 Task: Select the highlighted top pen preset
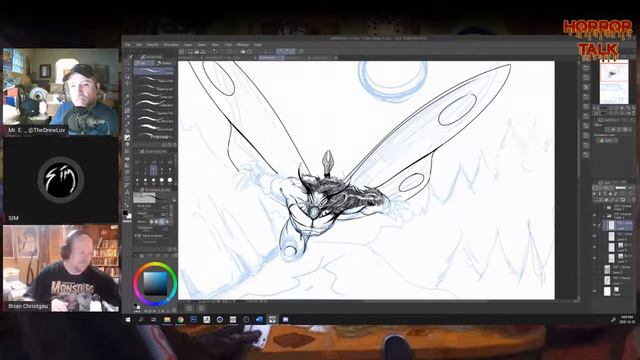coord(154,71)
